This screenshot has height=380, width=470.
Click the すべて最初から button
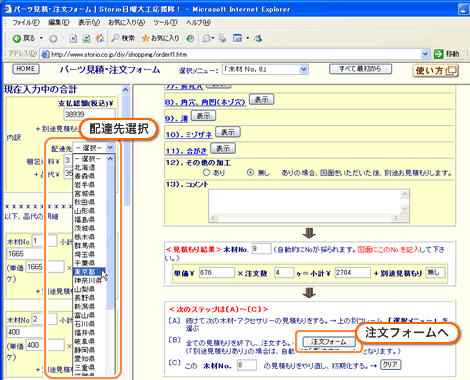click(x=360, y=69)
